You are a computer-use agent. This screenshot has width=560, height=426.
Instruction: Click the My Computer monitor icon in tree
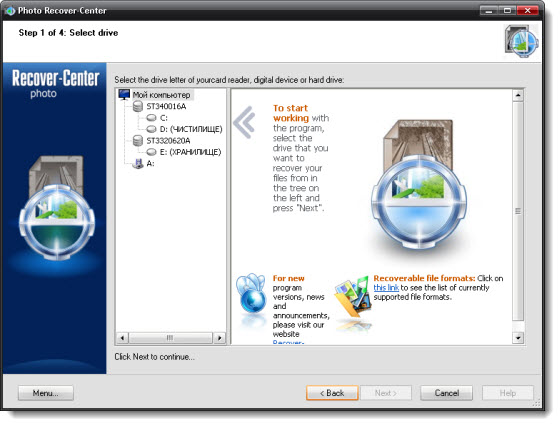click(x=124, y=94)
